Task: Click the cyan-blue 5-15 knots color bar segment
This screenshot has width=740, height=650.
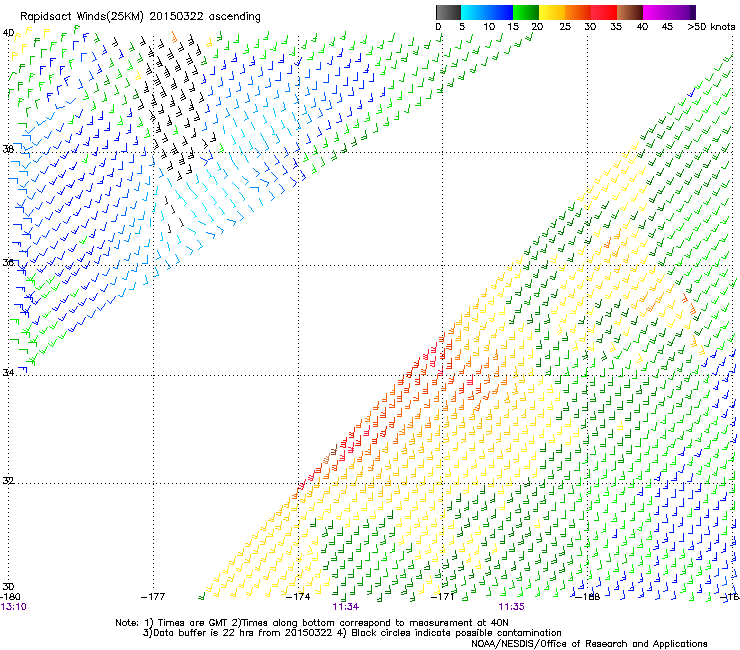Action: tap(487, 12)
